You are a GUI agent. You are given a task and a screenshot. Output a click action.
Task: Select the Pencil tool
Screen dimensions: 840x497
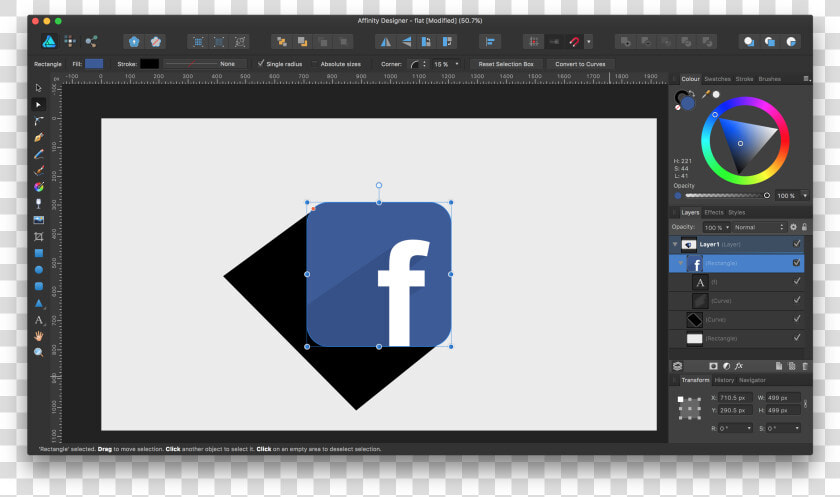pos(39,154)
